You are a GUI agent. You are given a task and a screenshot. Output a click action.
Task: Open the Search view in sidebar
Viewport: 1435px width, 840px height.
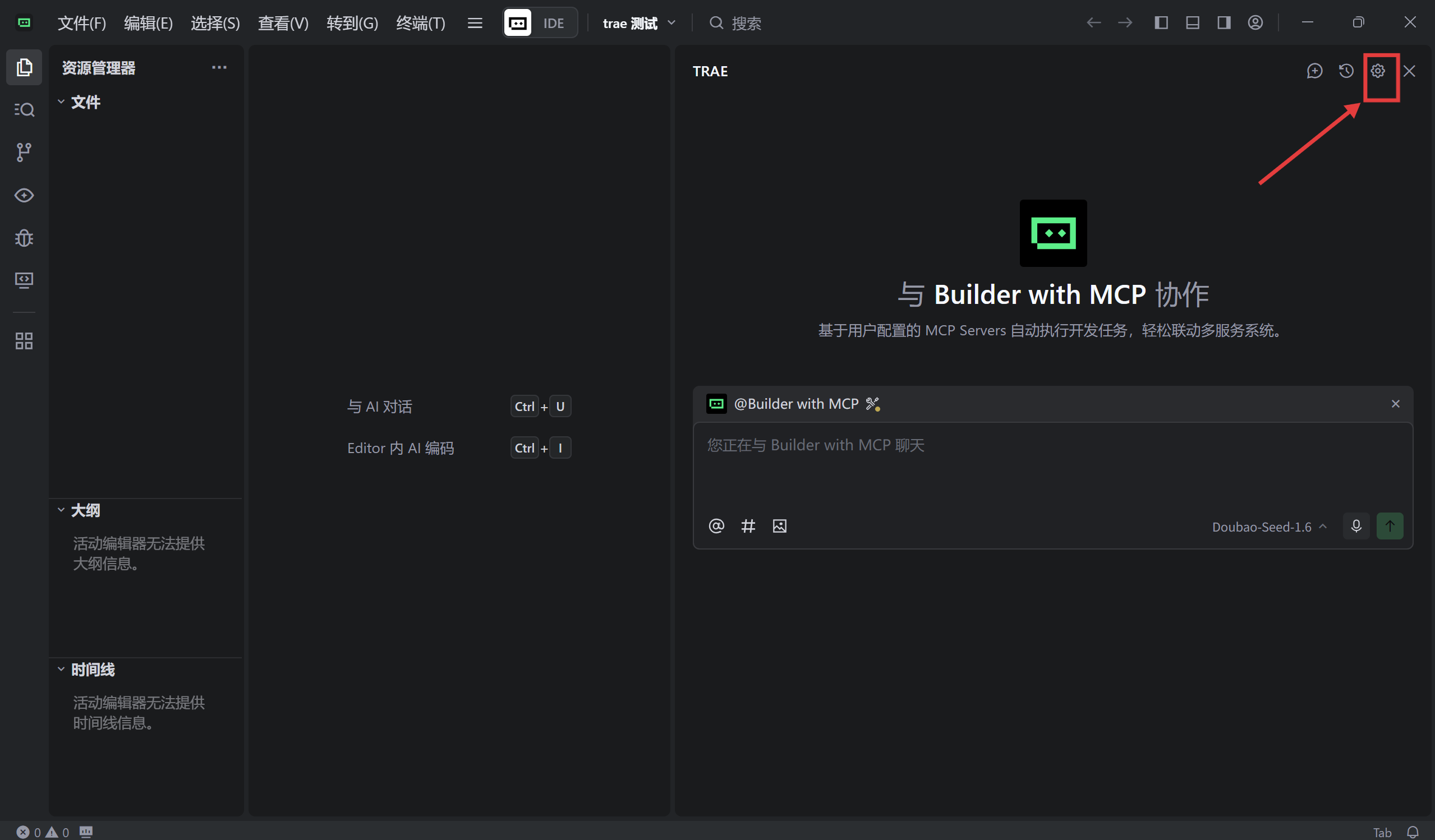24,109
